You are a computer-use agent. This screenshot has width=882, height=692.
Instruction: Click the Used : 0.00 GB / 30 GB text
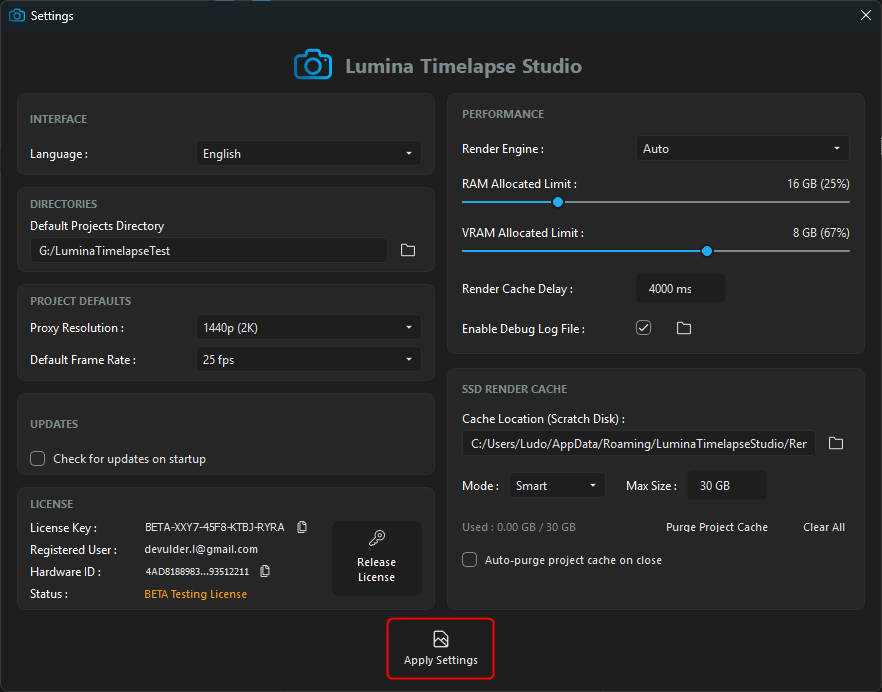pyautogui.click(x=519, y=527)
